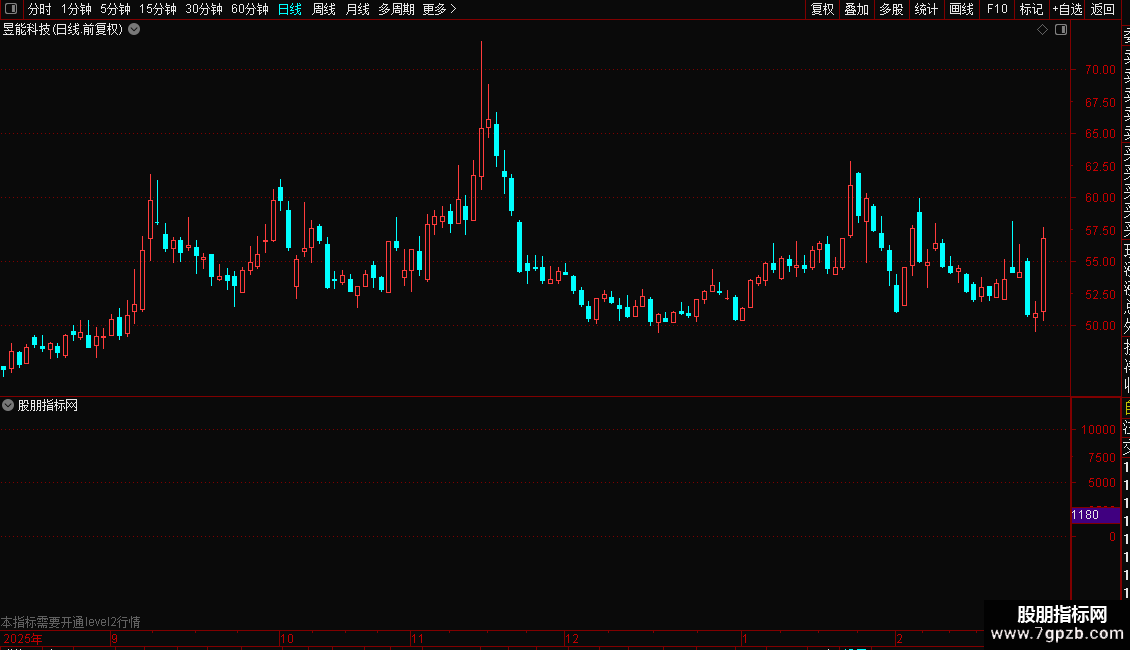
Task: Click the month 10 date marker
Action: click(287, 639)
